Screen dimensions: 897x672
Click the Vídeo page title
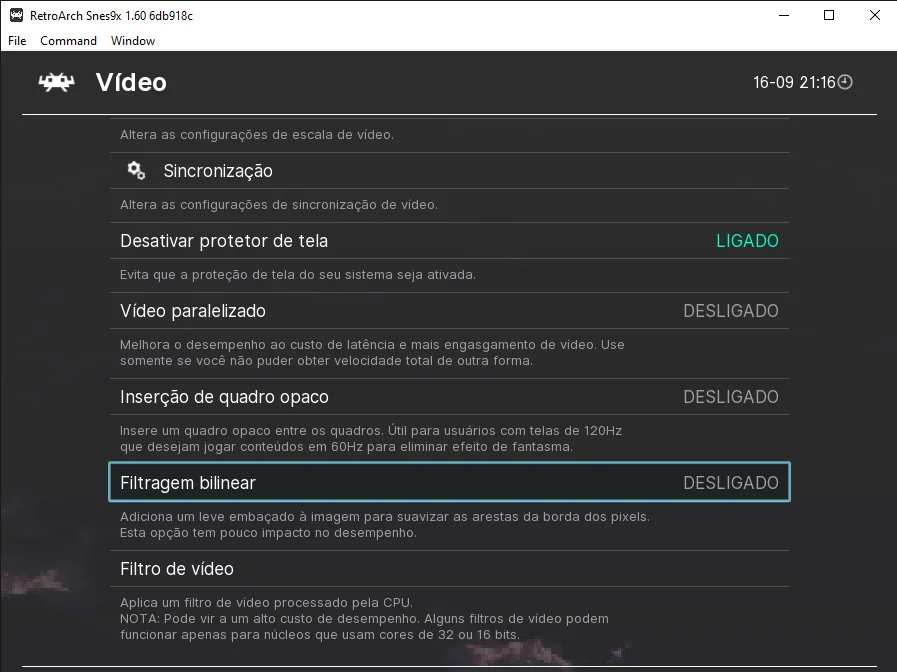[x=131, y=82]
